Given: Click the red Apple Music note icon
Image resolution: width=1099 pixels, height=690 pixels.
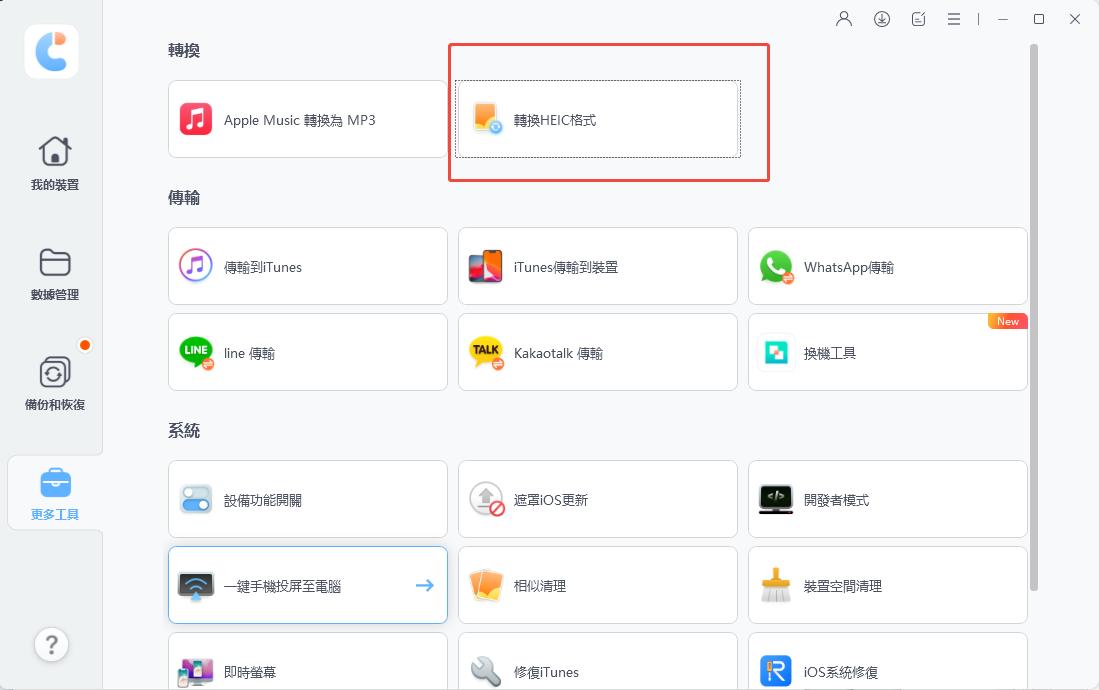Looking at the screenshot, I should (x=196, y=119).
